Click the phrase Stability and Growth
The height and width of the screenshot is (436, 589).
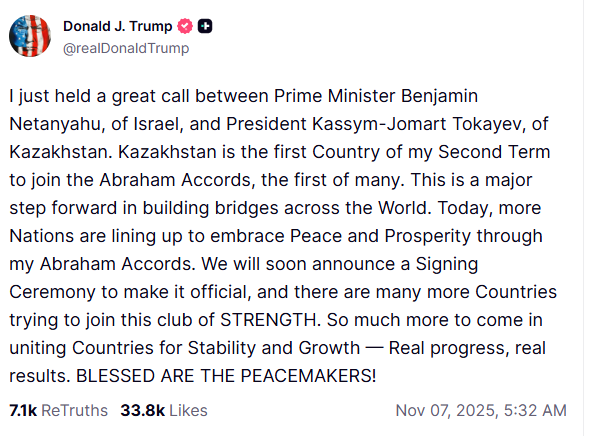274,348
